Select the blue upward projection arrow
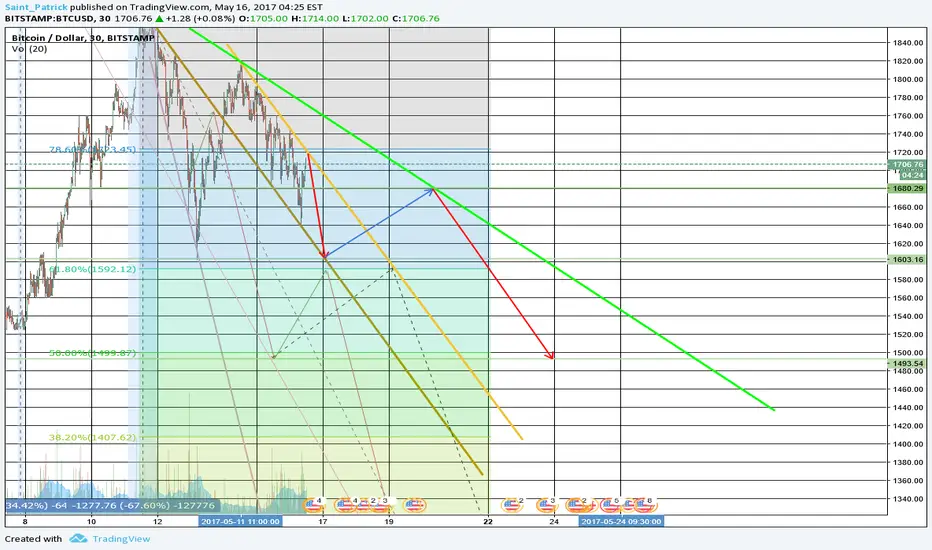 (x=379, y=223)
